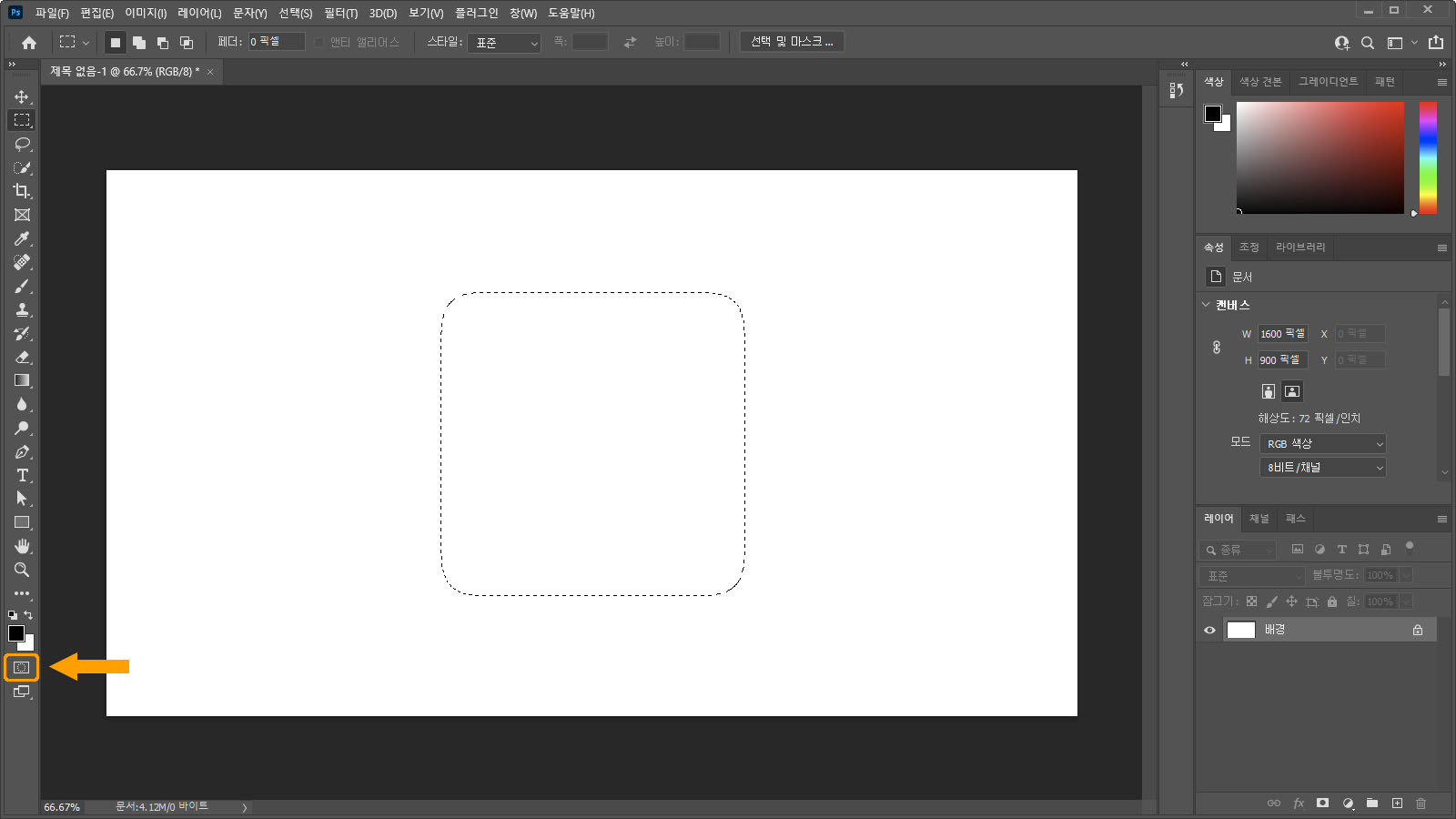Switch to the 조정 tab
The height and width of the screenshot is (819, 1456).
tap(1249, 248)
